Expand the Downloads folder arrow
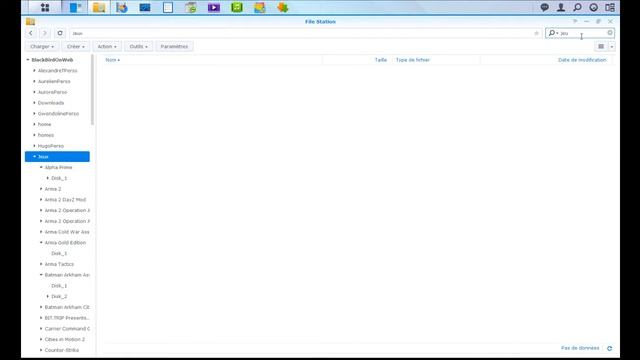Screen dimensions: 640x360 (34, 103)
